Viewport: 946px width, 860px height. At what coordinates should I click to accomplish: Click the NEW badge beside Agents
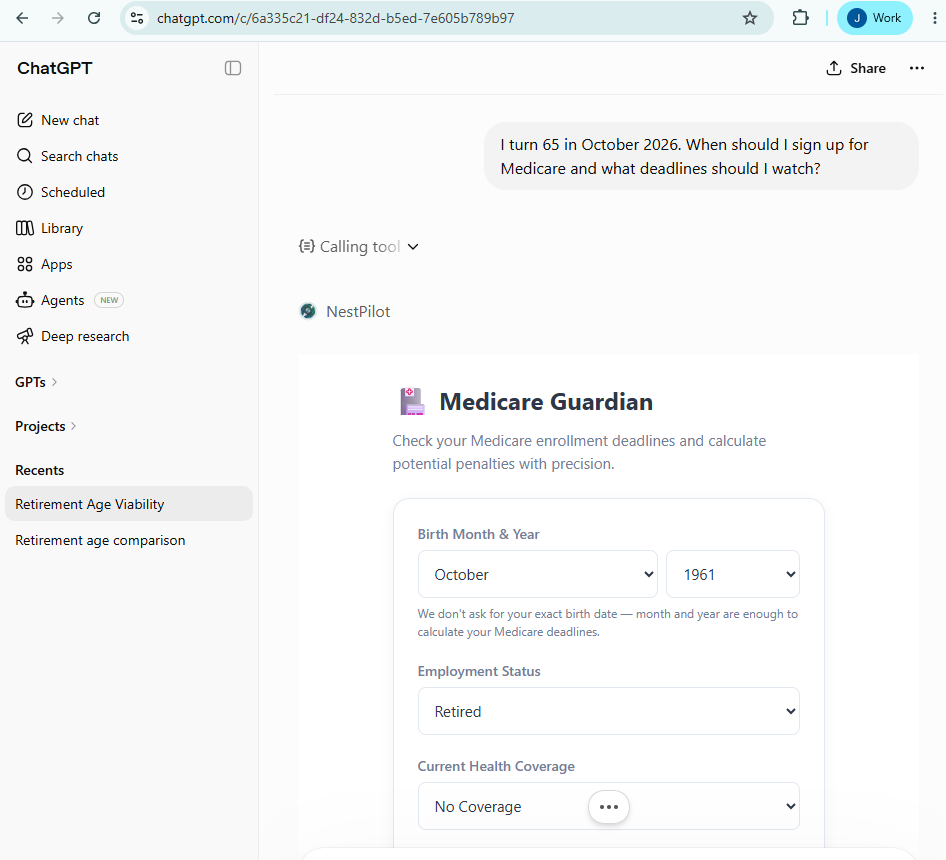point(109,300)
